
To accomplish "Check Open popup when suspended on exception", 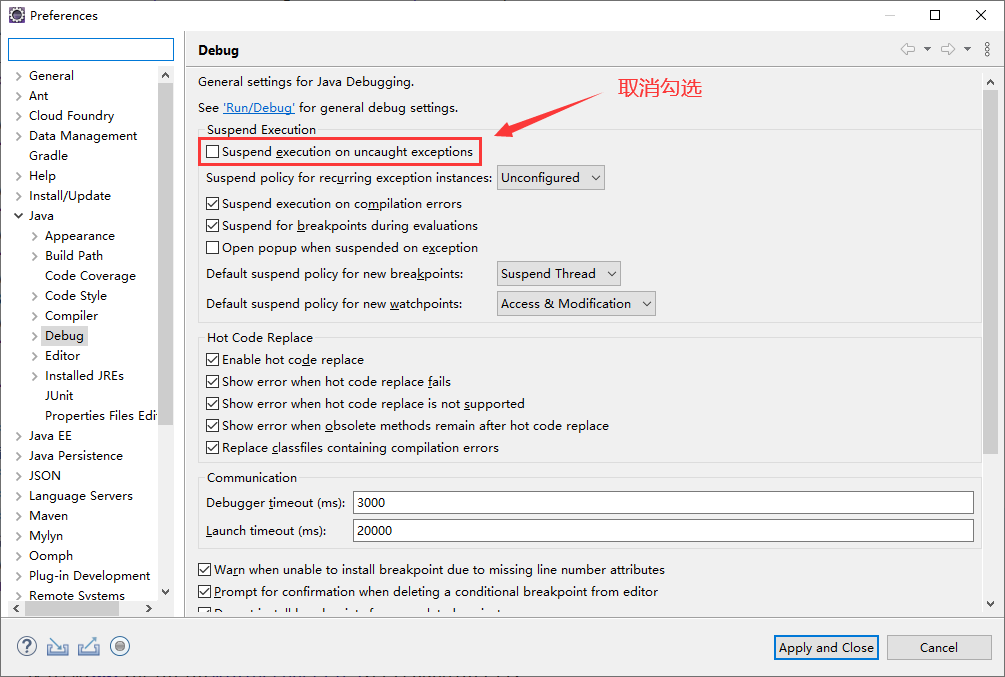I will 213,248.
